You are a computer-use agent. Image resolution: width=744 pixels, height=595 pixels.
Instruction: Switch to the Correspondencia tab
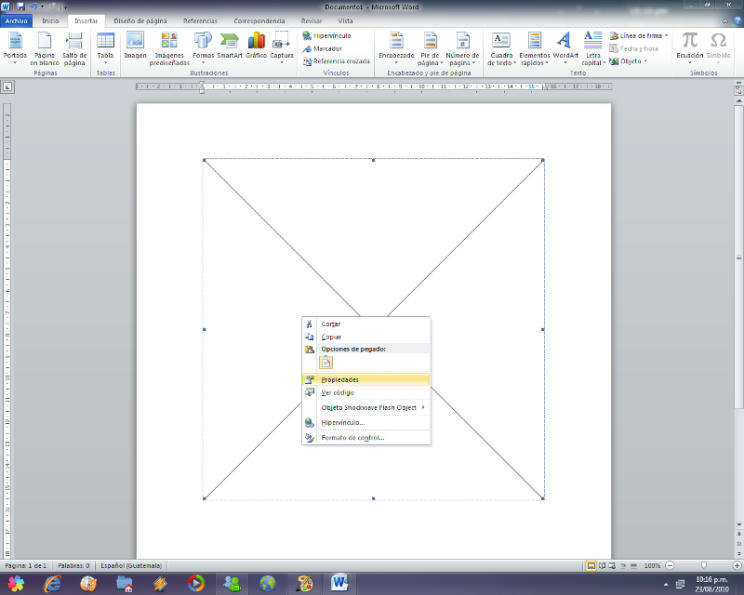point(259,21)
